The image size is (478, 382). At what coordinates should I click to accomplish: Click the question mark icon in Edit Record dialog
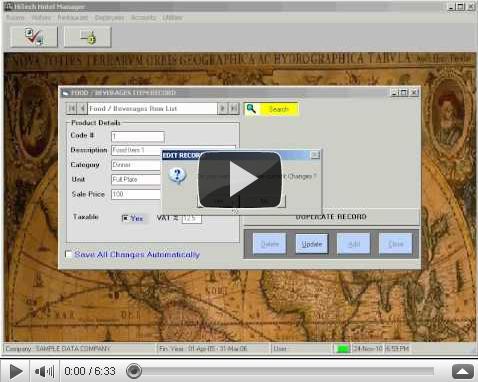[177, 175]
